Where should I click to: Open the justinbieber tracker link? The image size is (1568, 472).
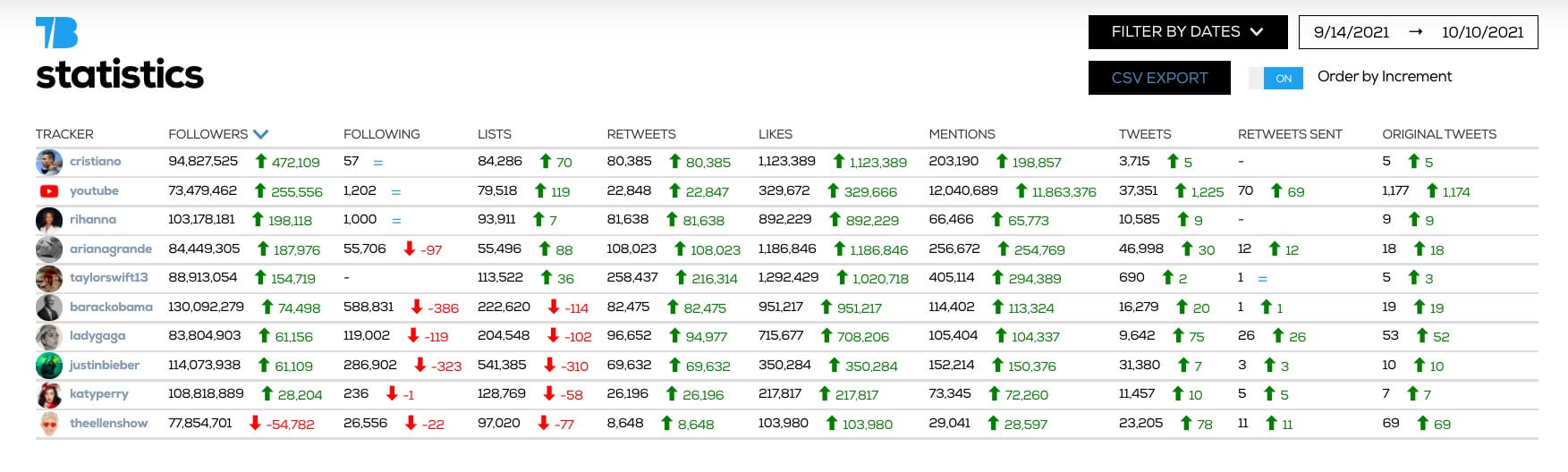105,366
